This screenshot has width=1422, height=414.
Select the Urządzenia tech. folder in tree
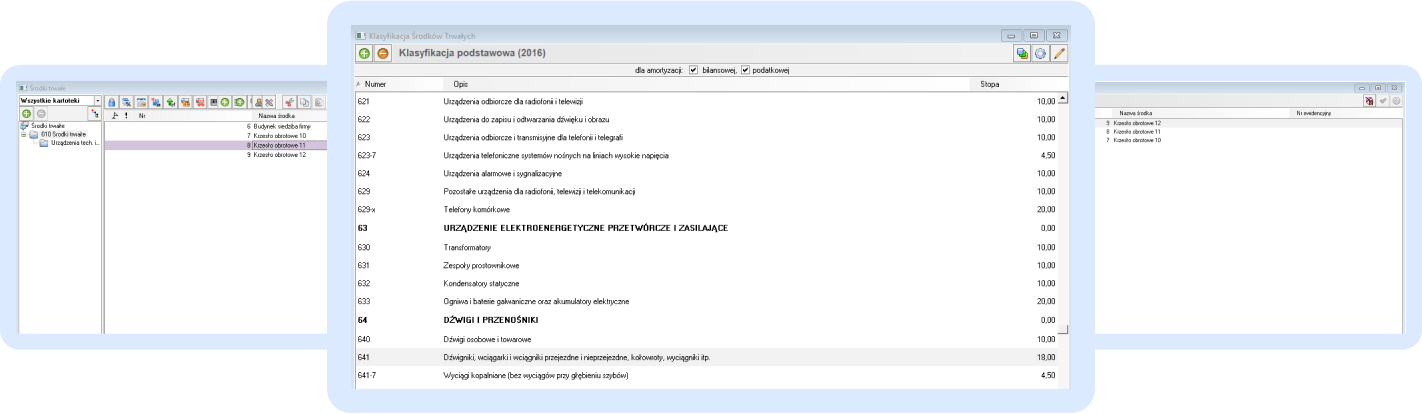[x=73, y=143]
